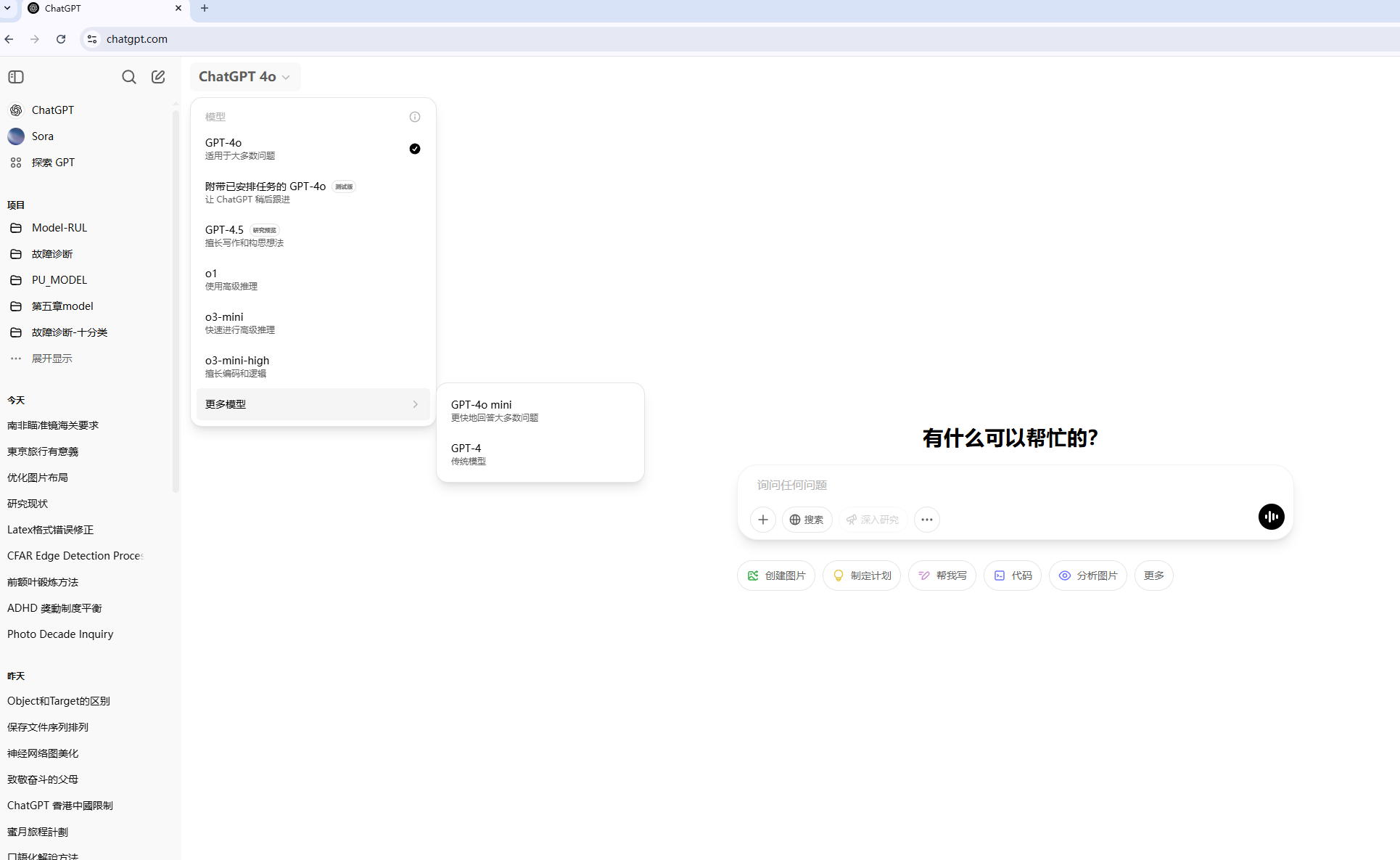Toggle the 搜索 web search button
Screen dimensions: 1400x860
tap(807, 520)
